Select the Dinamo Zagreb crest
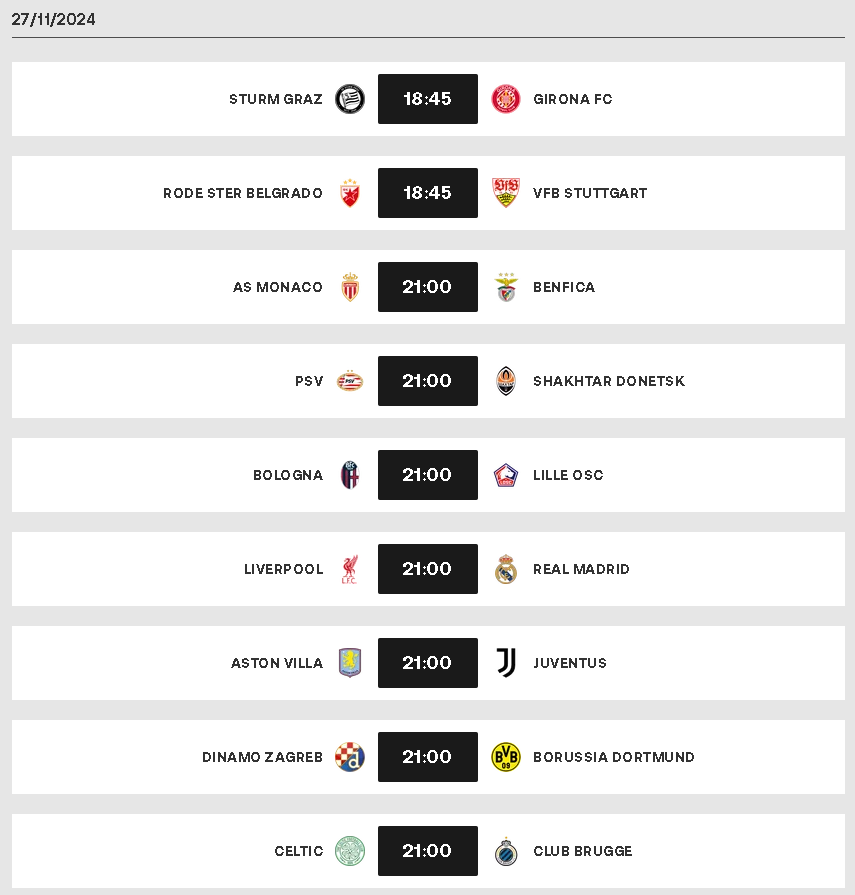The width and height of the screenshot is (855, 895). click(350, 757)
